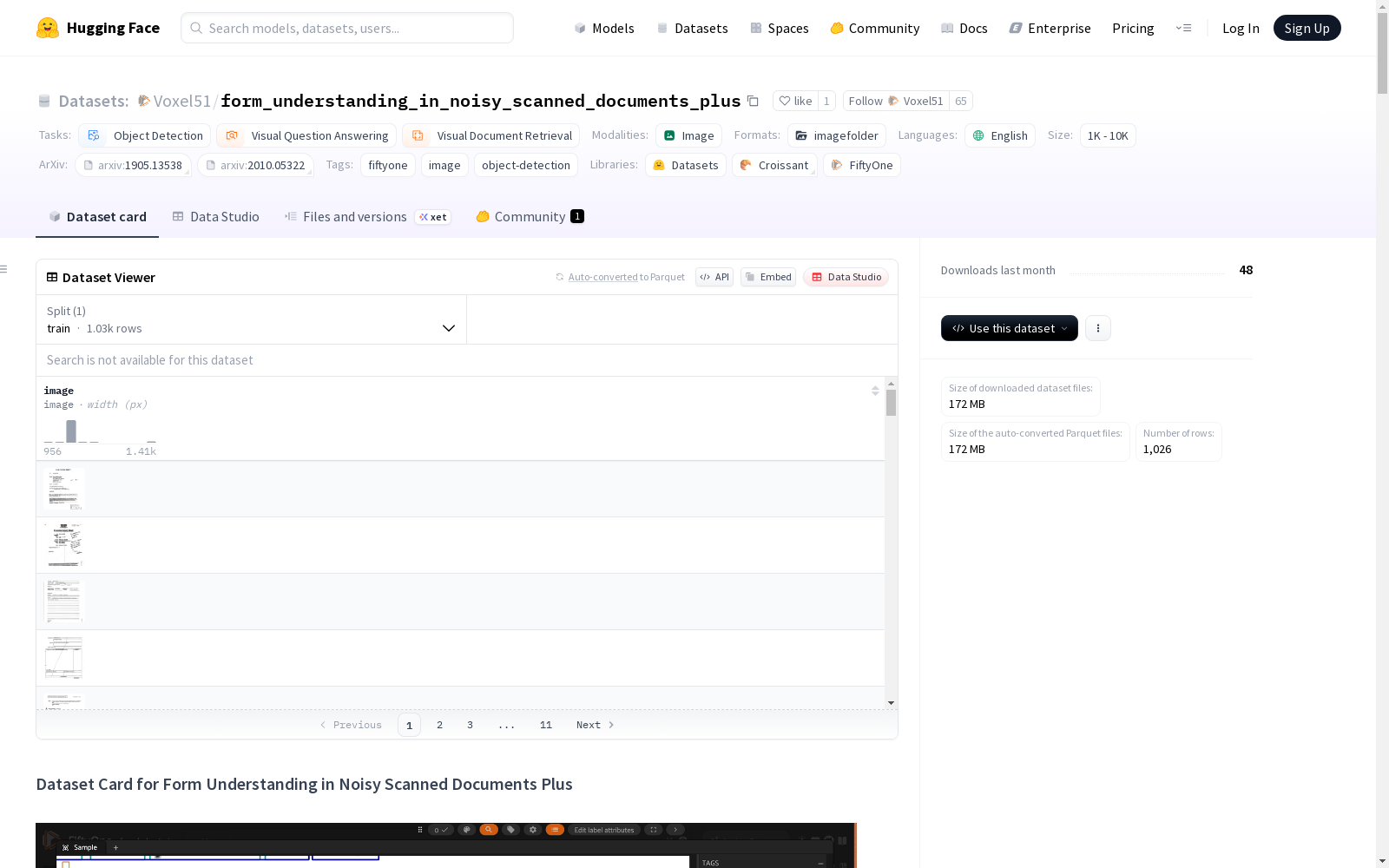This screenshot has height=868, width=1389.
Task: Open the first document image thumbnail
Action: pos(63,489)
